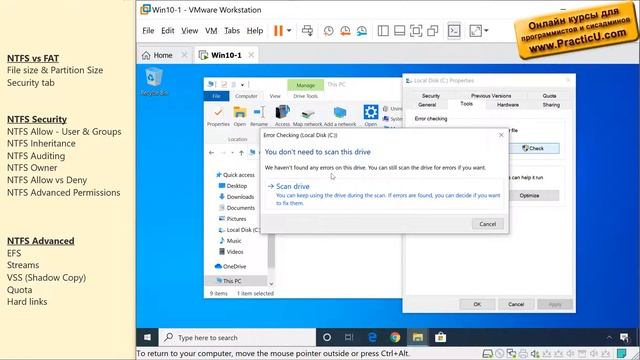The height and width of the screenshot is (360, 640).
Task: Click OK in Local Disk Properties
Action: click(477, 304)
